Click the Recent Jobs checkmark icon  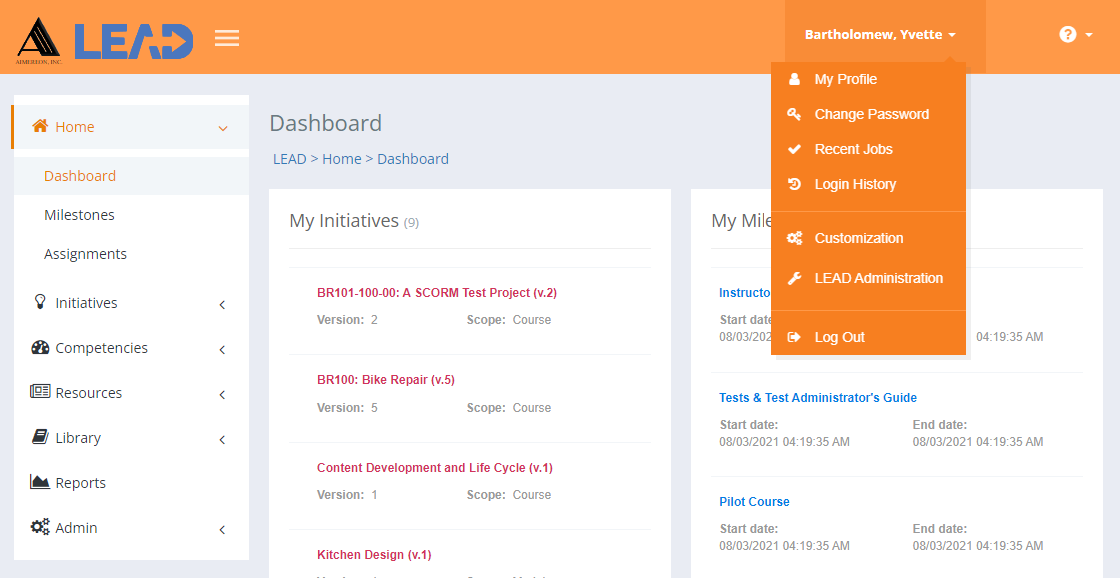click(794, 149)
